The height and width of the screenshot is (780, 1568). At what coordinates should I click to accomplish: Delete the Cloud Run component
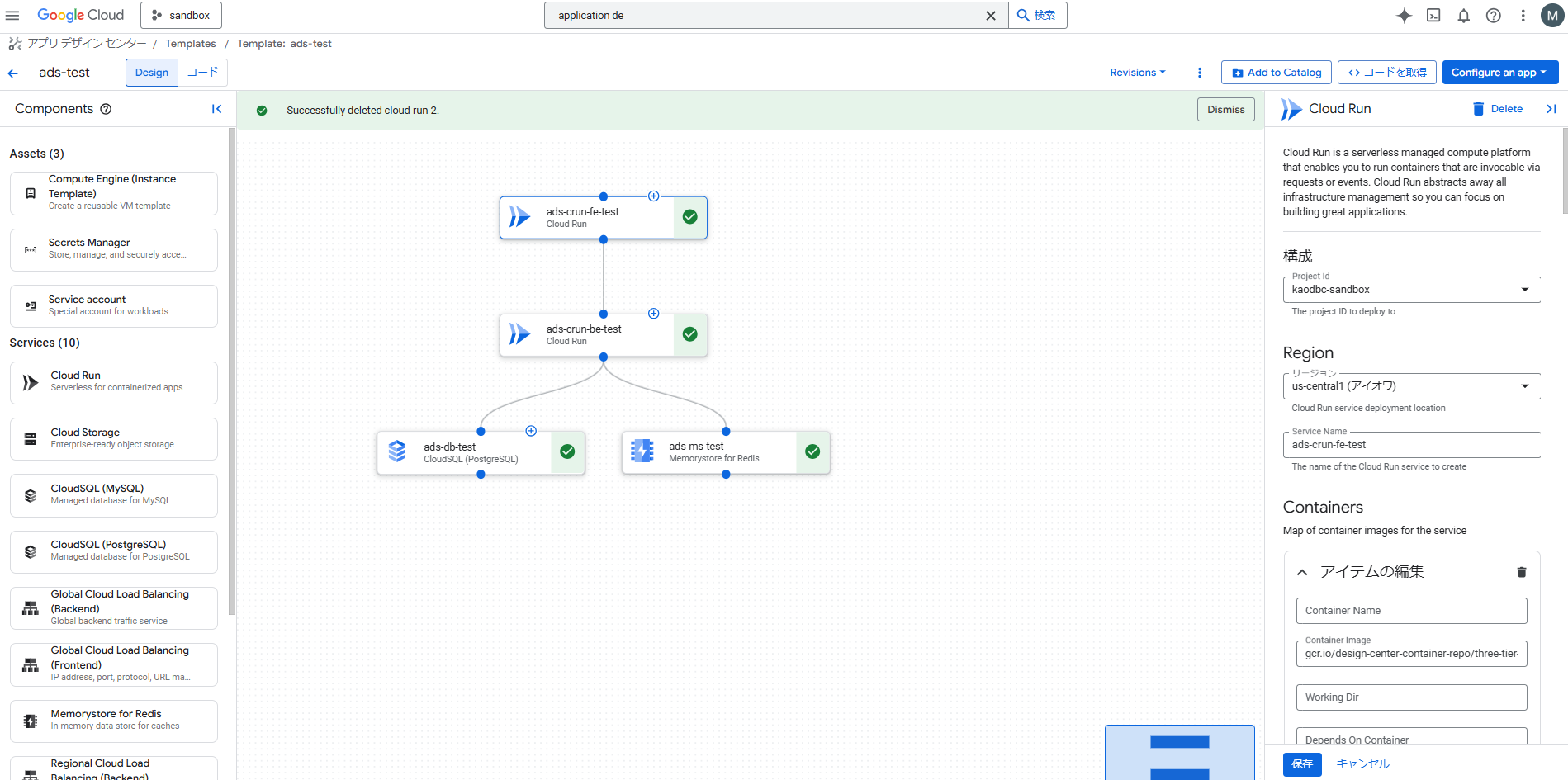tap(1498, 109)
